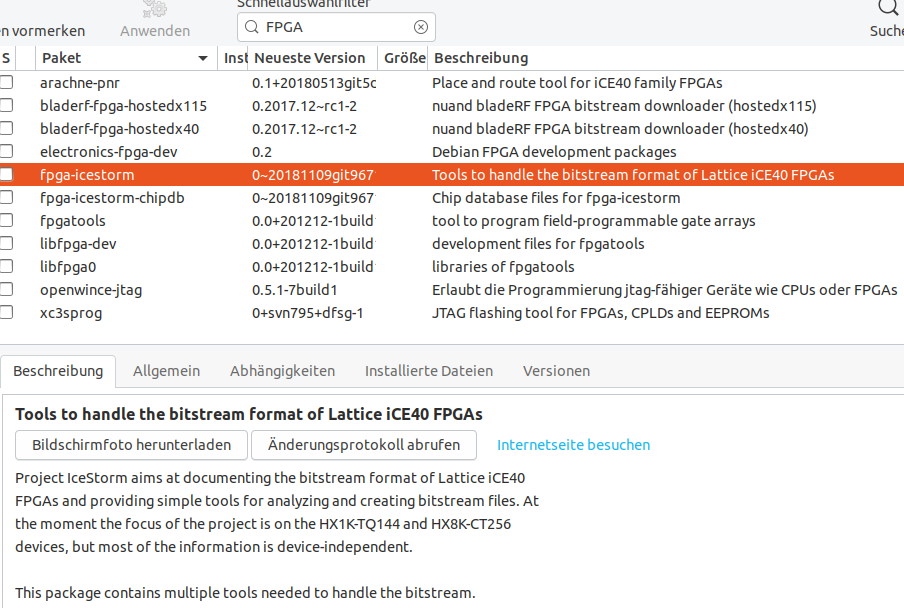Toggle checkbox for bladerf-fpga-hostedx115
This screenshot has height=608, width=904.
click(6, 105)
